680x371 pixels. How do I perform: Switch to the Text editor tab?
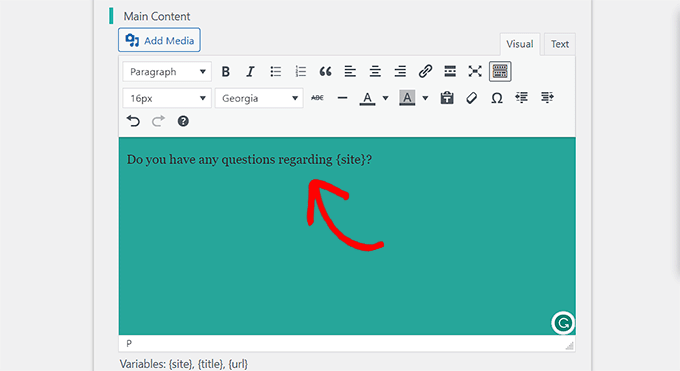point(559,44)
